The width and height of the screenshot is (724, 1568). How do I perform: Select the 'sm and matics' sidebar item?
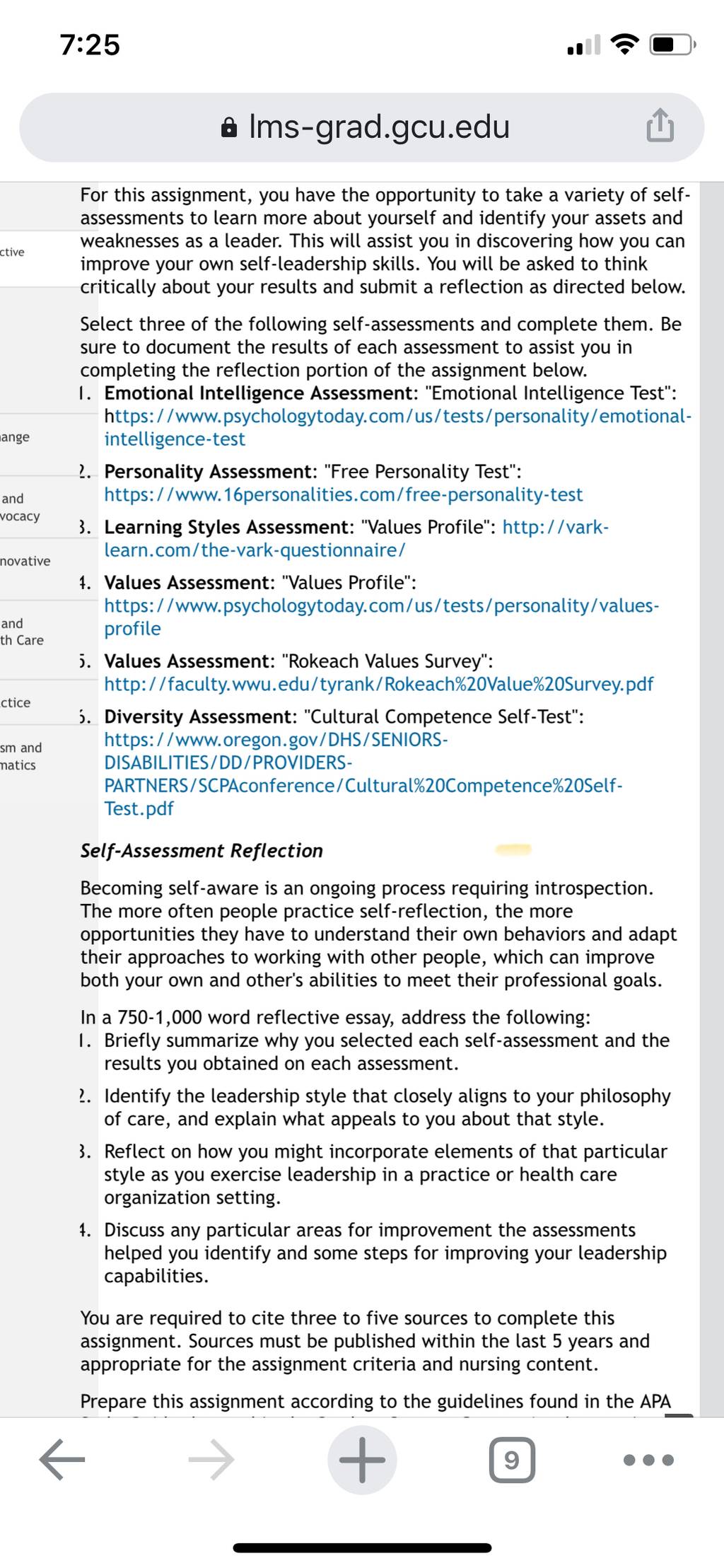click(21, 756)
